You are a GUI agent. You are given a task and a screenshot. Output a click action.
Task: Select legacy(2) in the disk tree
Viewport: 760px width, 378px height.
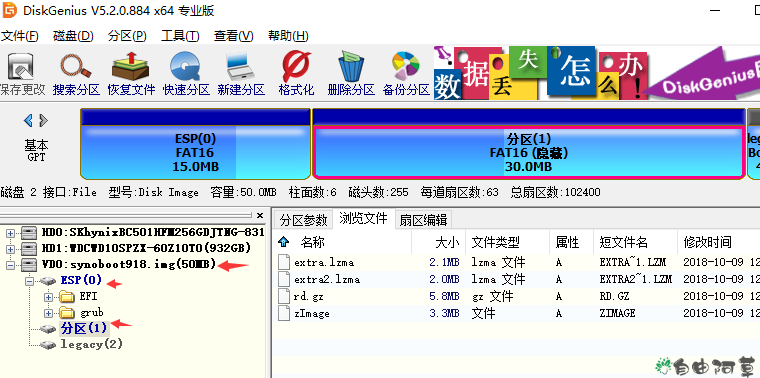(x=91, y=345)
